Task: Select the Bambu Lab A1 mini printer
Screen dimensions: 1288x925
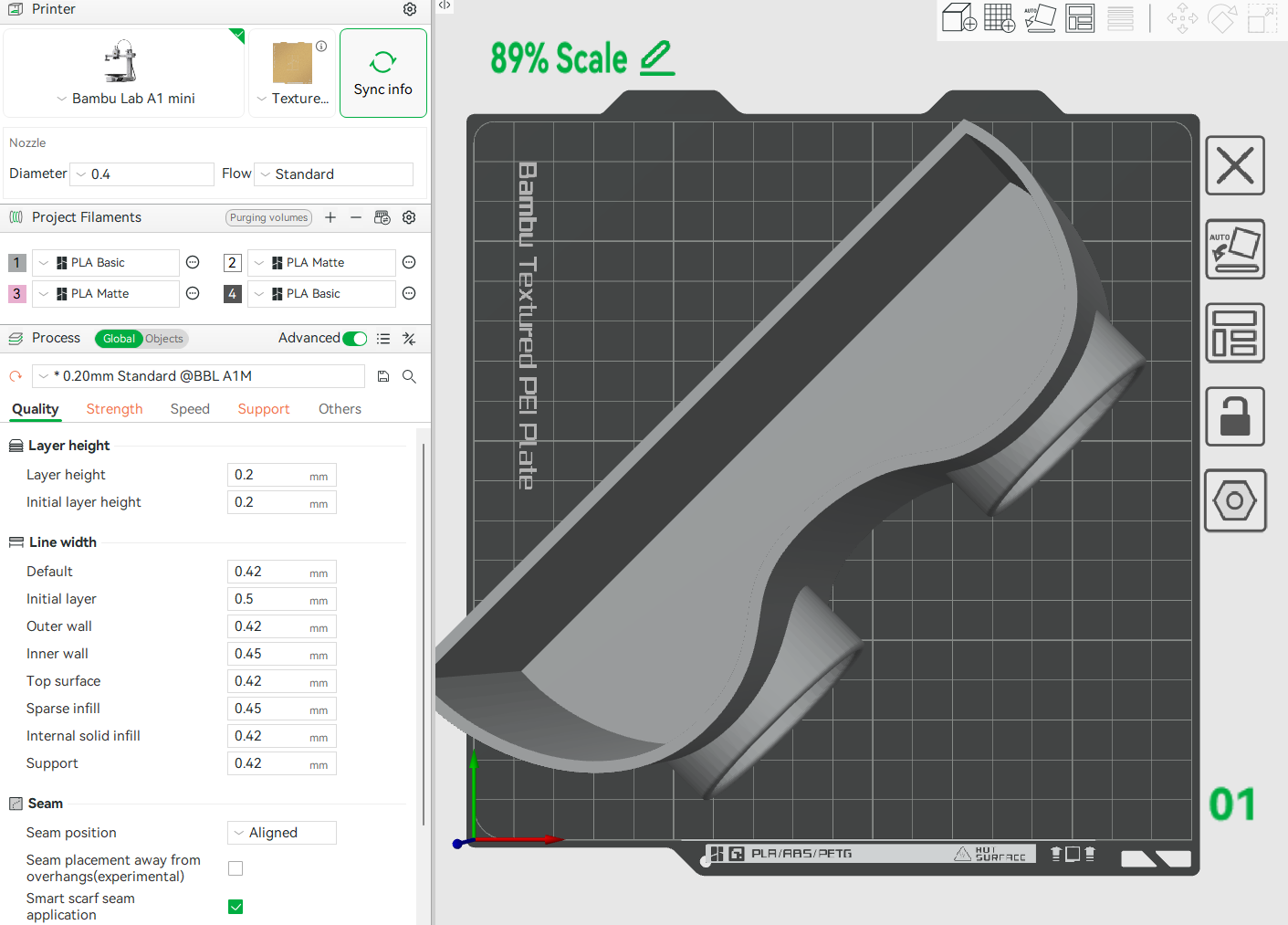Action: pyautogui.click(x=124, y=73)
